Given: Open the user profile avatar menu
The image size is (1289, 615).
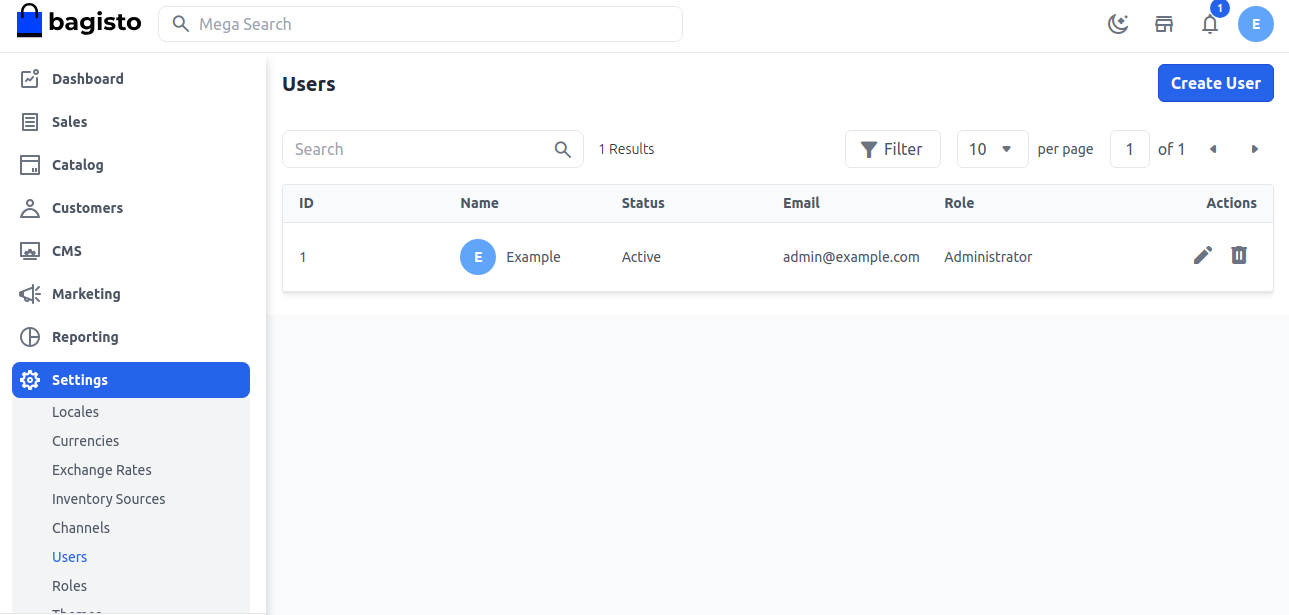Looking at the screenshot, I should click(x=1255, y=24).
